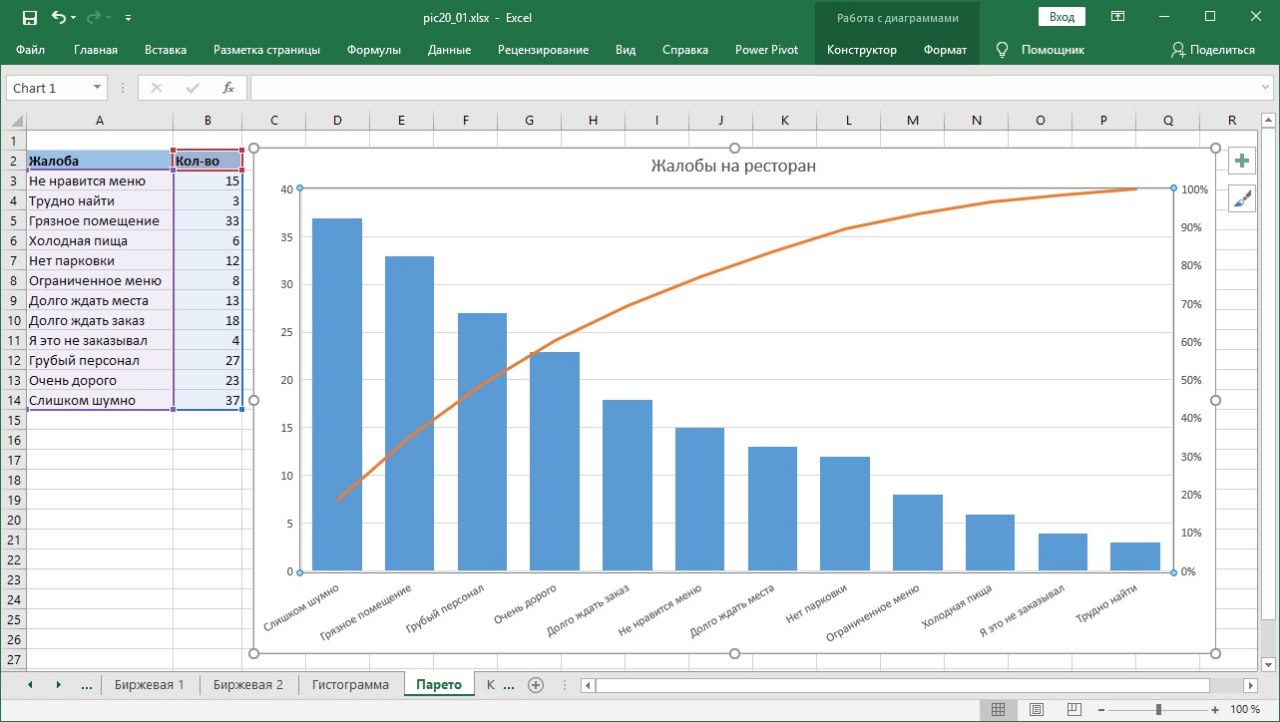This screenshot has height=722, width=1280.
Task: Switch to Page Break Preview icon
Action: (x=1075, y=709)
